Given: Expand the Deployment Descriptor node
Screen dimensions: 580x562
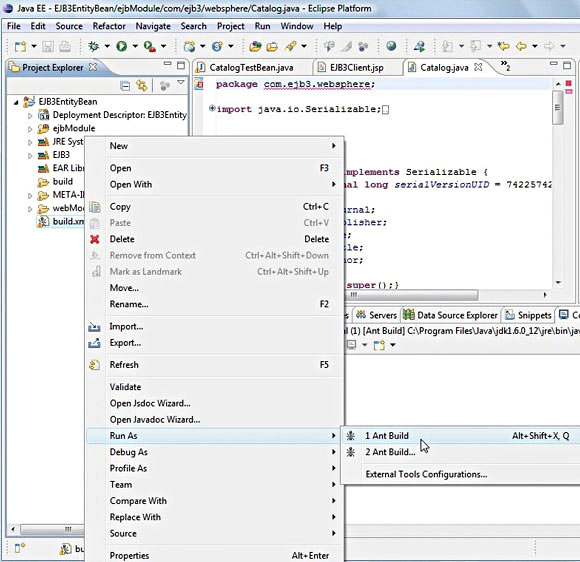Looking at the screenshot, I should tap(30, 116).
